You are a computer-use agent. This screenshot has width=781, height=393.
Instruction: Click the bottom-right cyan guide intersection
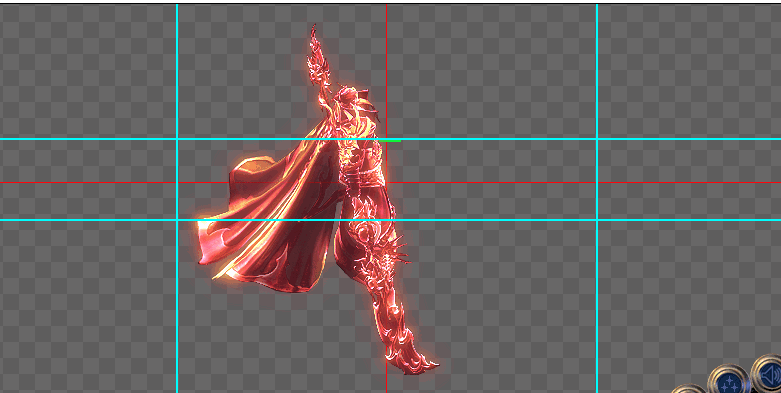[x=597, y=220]
